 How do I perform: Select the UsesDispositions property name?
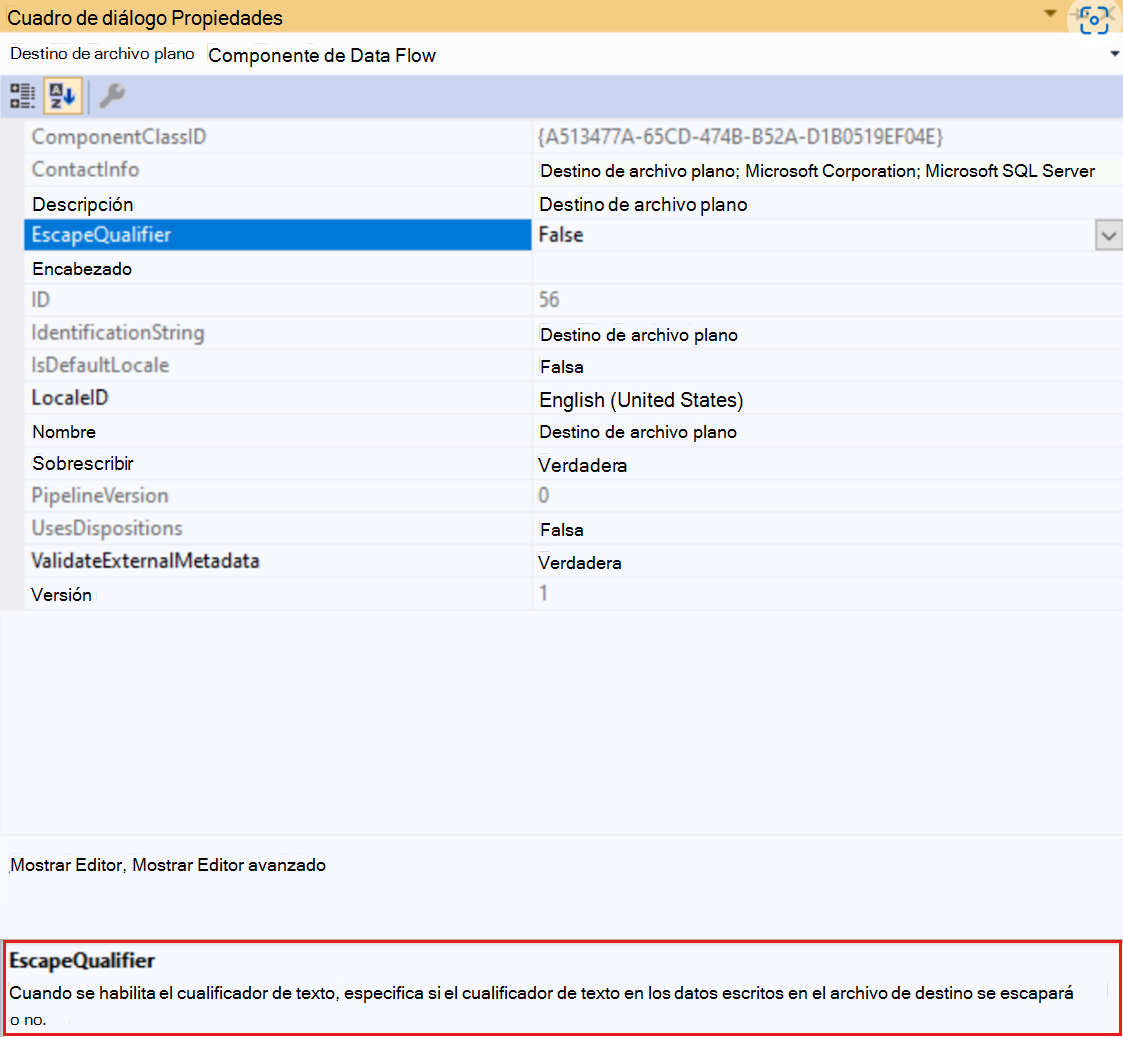(x=107, y=529)
